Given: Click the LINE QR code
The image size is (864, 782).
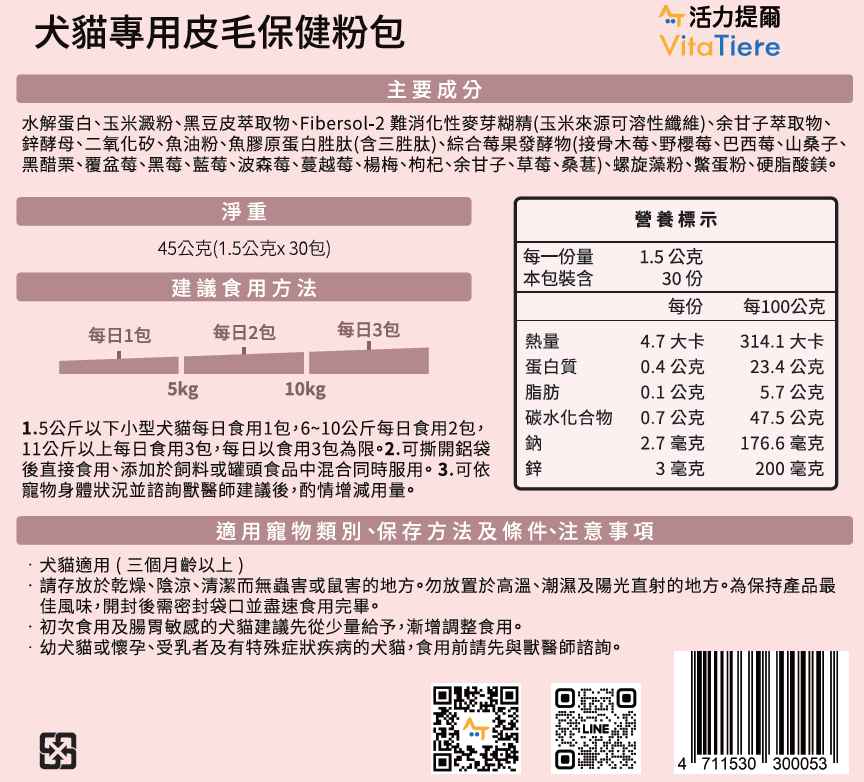Looking at the screenshot, I should pos(595,728).
